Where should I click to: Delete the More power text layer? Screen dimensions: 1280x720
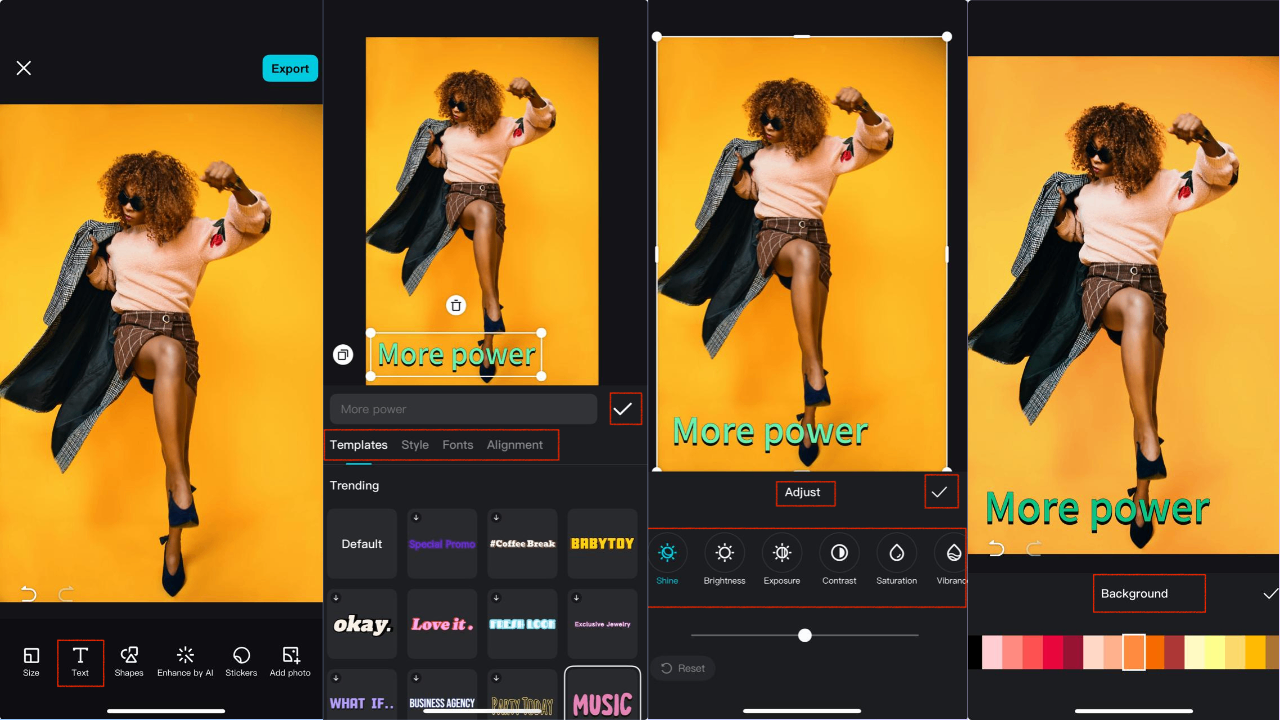pyautogui.click(x=456, y=305)
